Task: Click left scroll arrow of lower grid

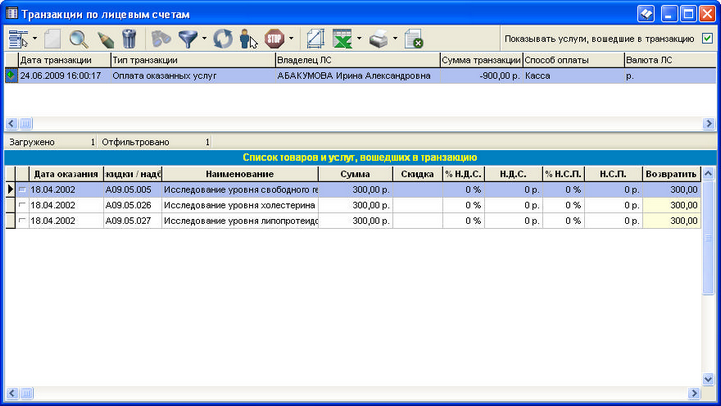Action: [x=11, y=393]
